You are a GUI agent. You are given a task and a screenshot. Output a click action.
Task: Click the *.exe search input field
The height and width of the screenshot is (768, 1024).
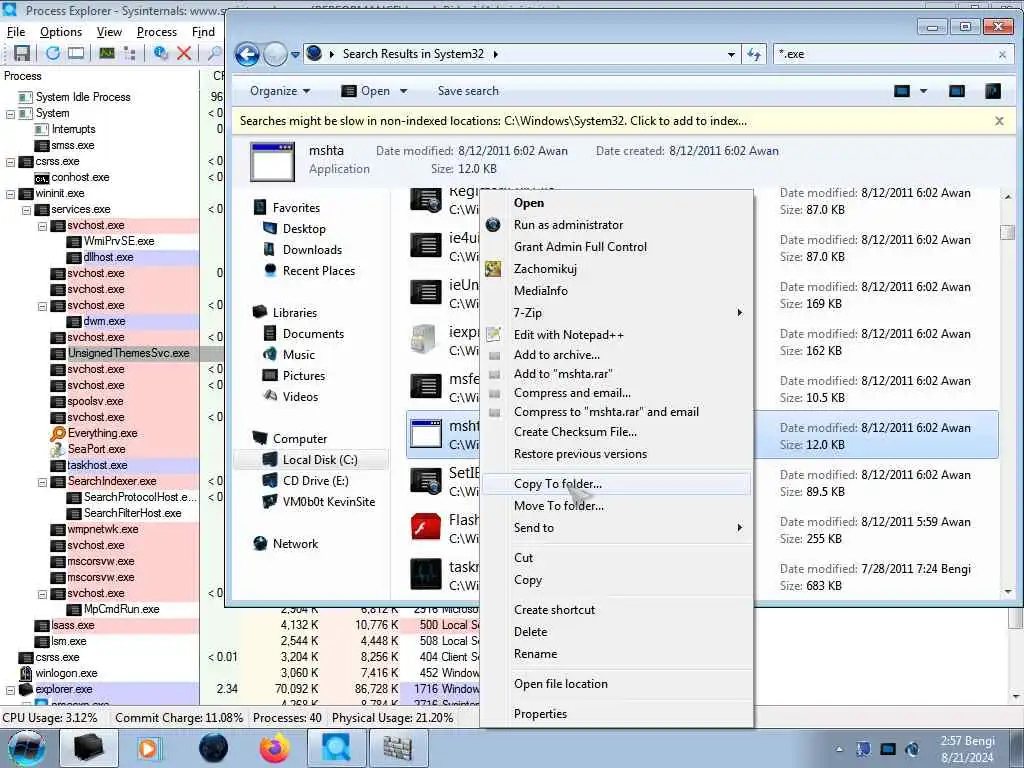click(x=884, y=54)
